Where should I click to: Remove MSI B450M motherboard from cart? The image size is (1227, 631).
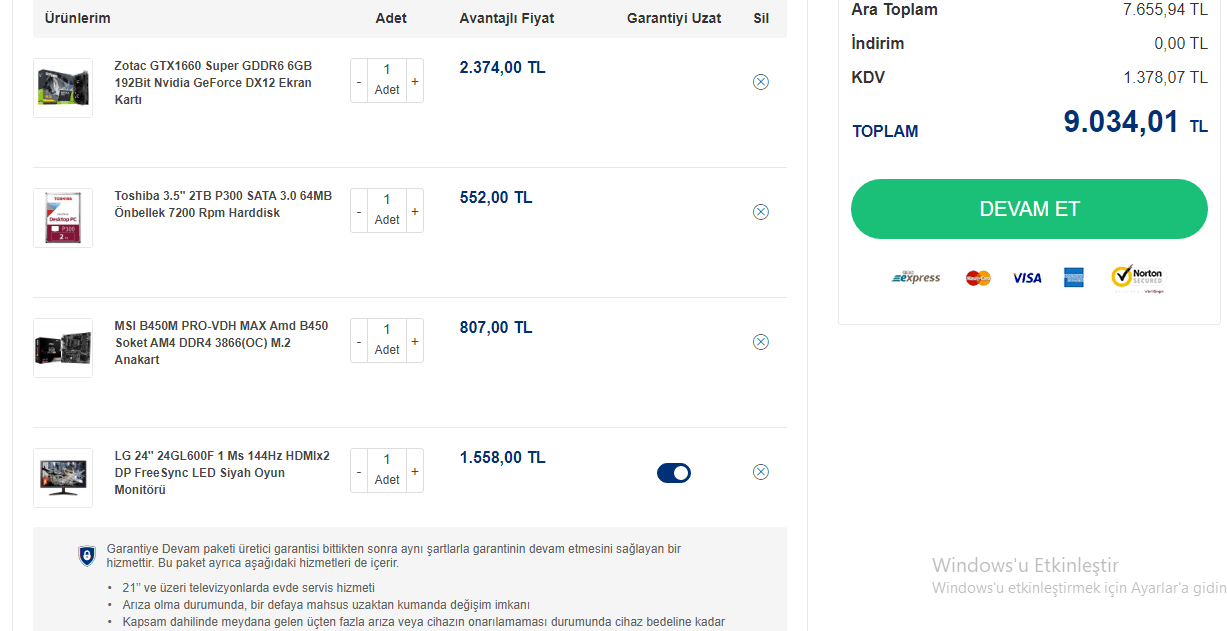pyautogui.click(x=760, y=342)
